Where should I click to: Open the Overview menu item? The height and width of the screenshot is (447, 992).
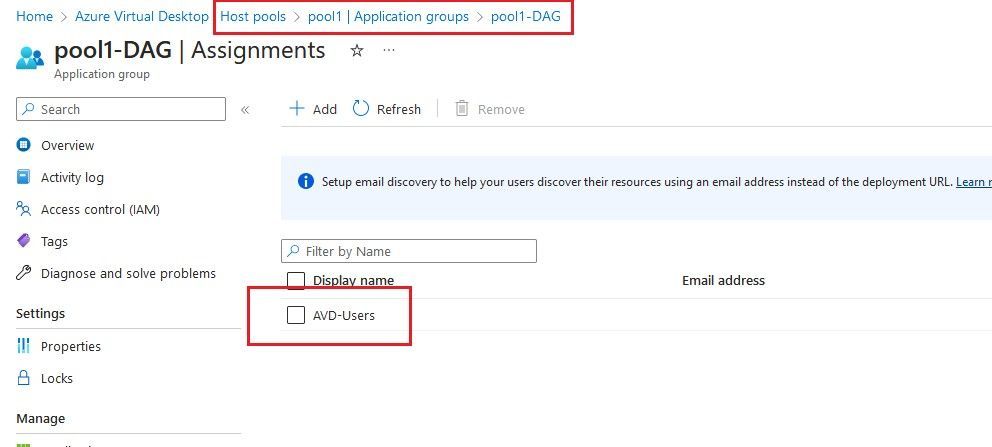point(67,145)
